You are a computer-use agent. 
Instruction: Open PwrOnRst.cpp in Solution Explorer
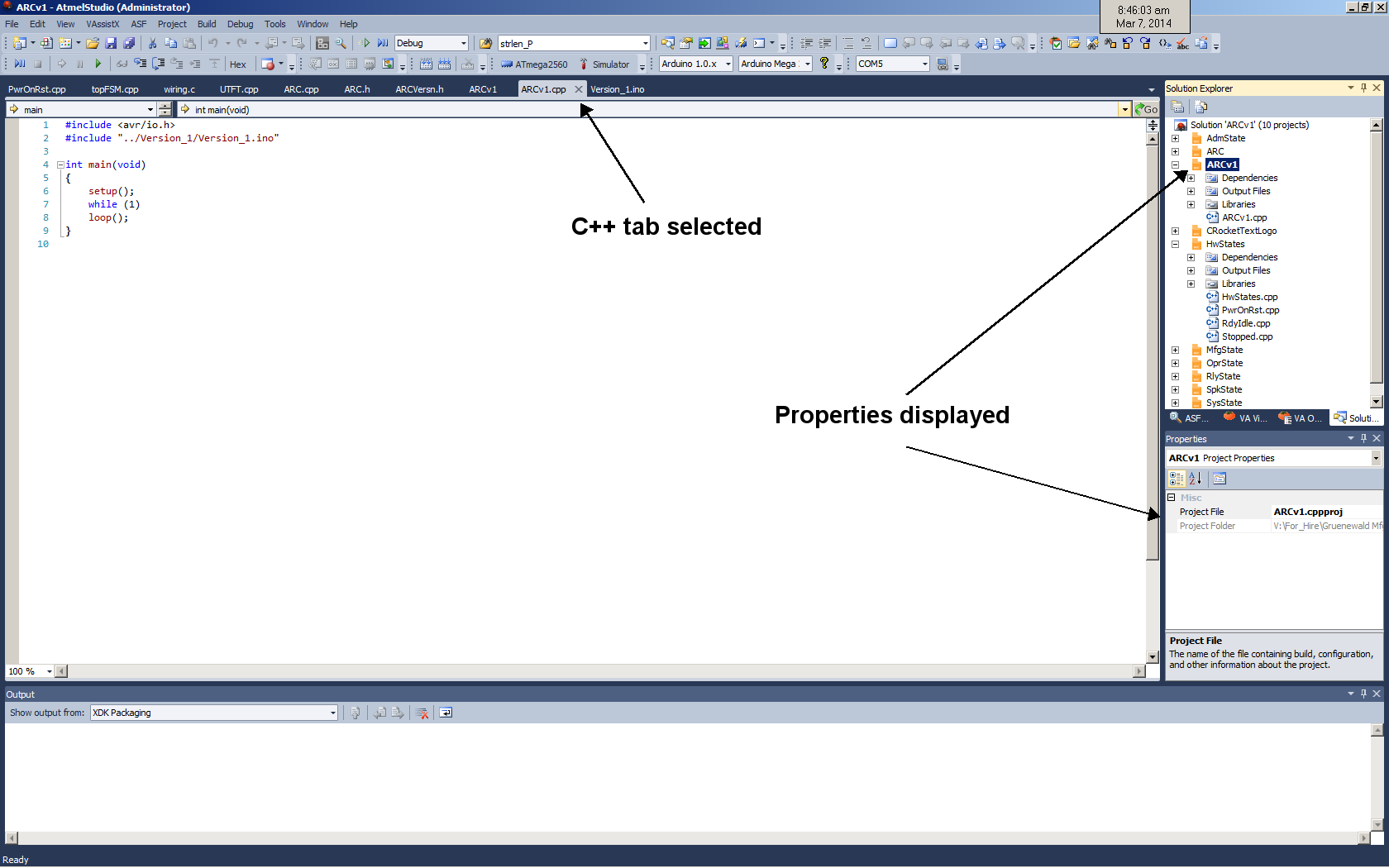click(1250, 310)
